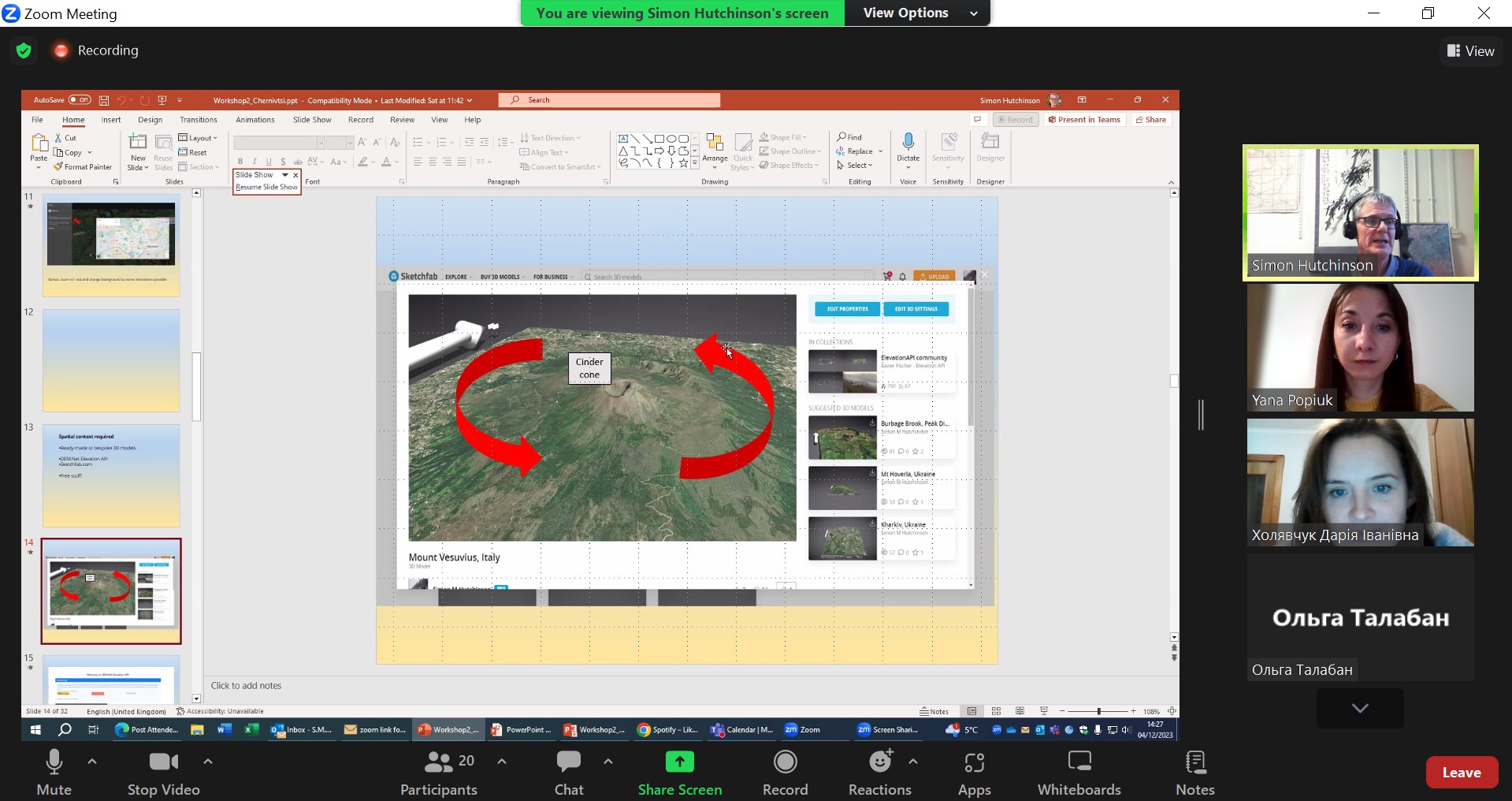Click Format Painter in the Clipboard group
1512x801 pixels.
83,167
